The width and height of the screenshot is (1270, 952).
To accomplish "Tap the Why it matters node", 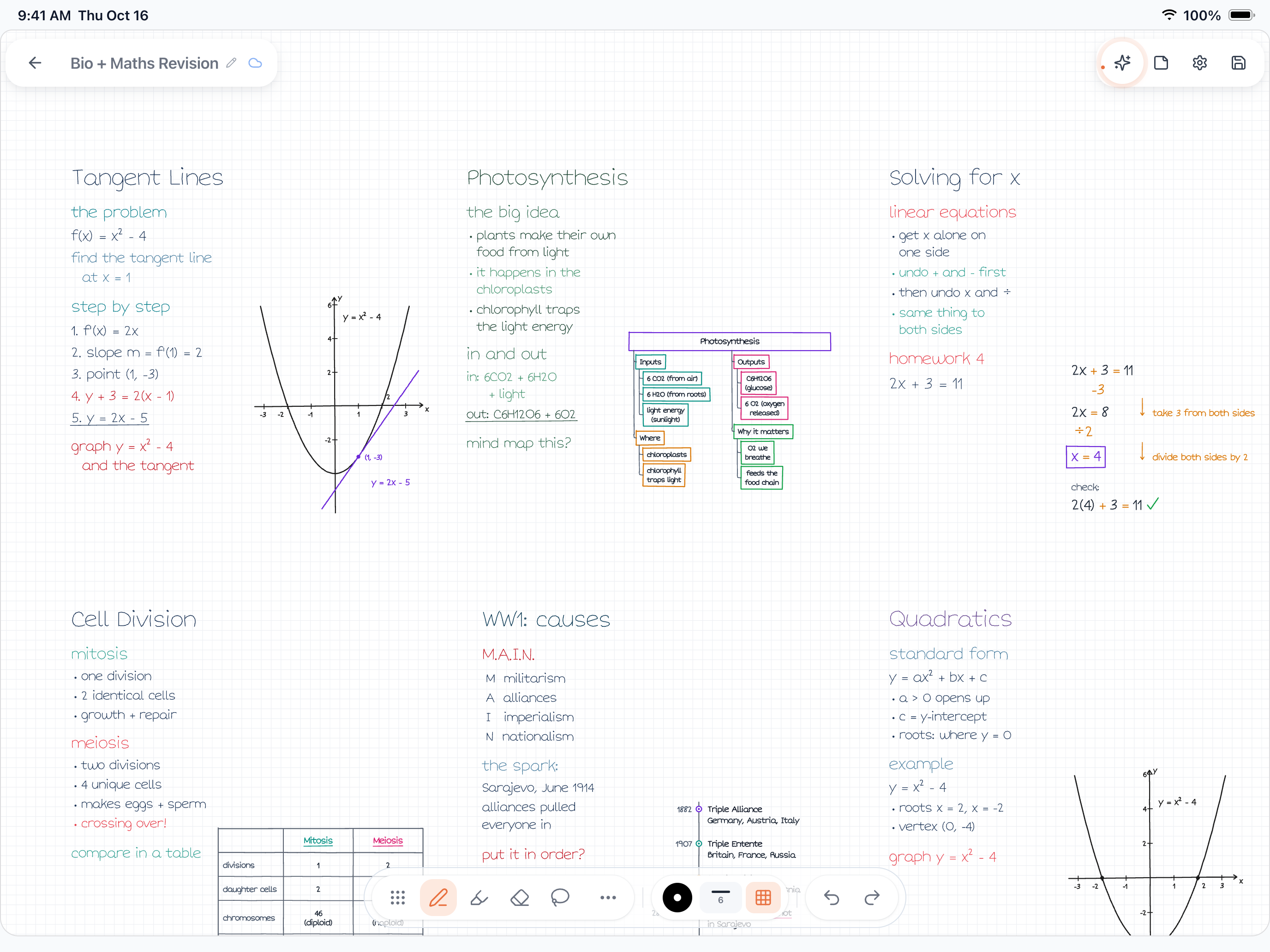I will [763, 432].
